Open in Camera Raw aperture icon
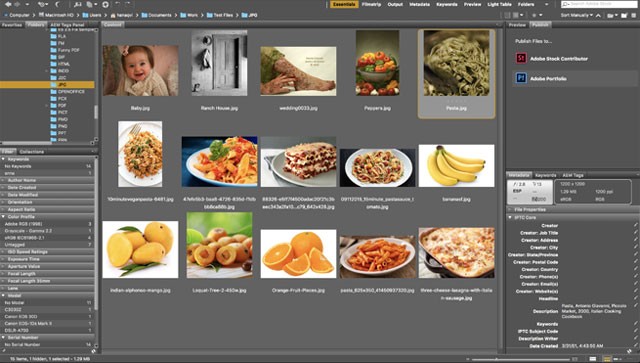Image resolution: width=640 pixels, height=363 pixels. pyautogui.click(x=105, y=4)
